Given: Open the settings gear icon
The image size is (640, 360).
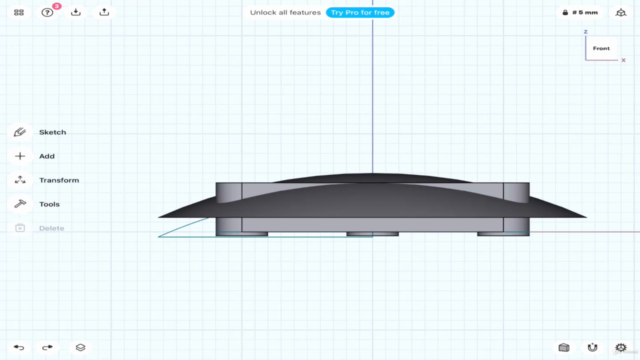Looking at the screenshot, I should point(621,347).
